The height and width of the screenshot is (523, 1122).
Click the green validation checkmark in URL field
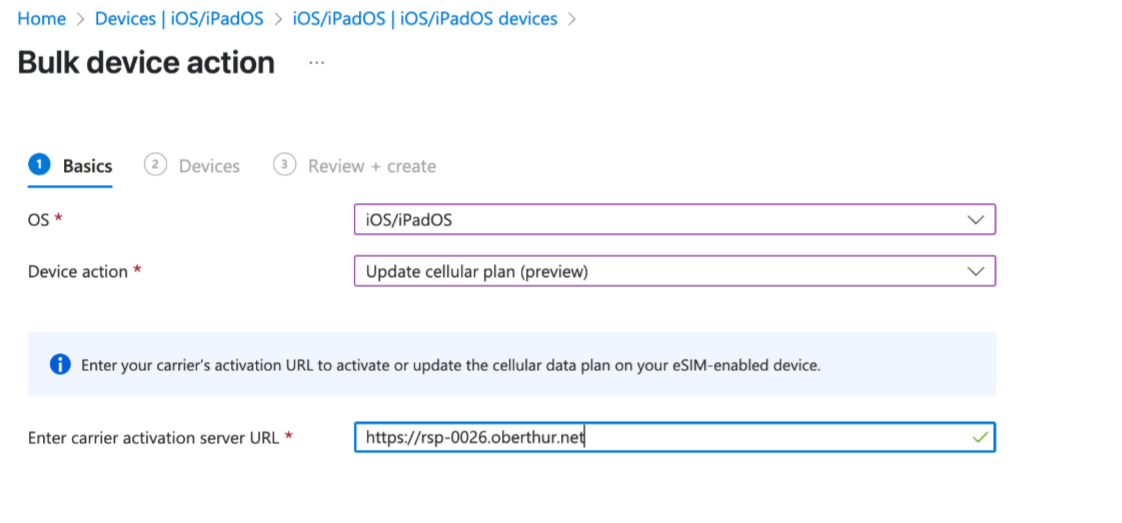coord(980,436)
